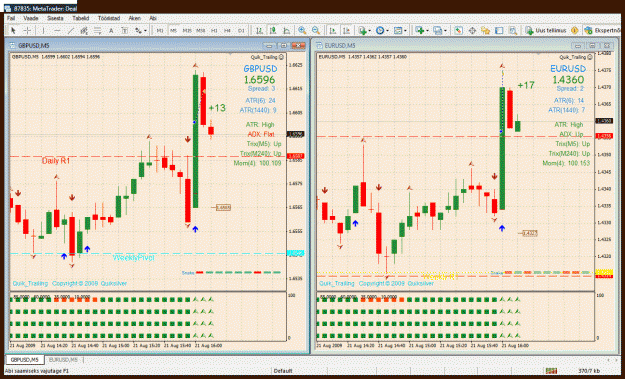Viewport: 625px width, 379px height.
Task: Switch chart timeframe to M5
Action: (x=173, y=31)
